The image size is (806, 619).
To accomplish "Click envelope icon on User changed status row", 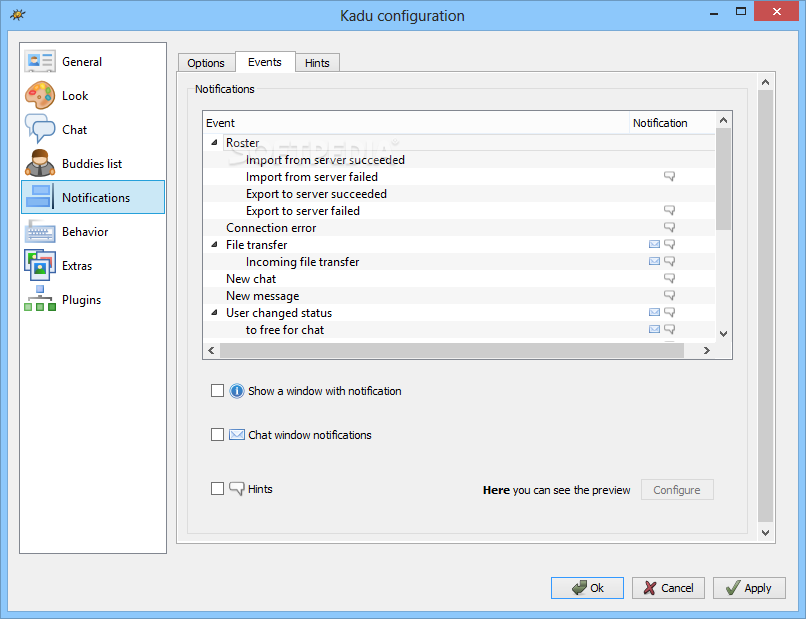I will (x=654, y=312).
